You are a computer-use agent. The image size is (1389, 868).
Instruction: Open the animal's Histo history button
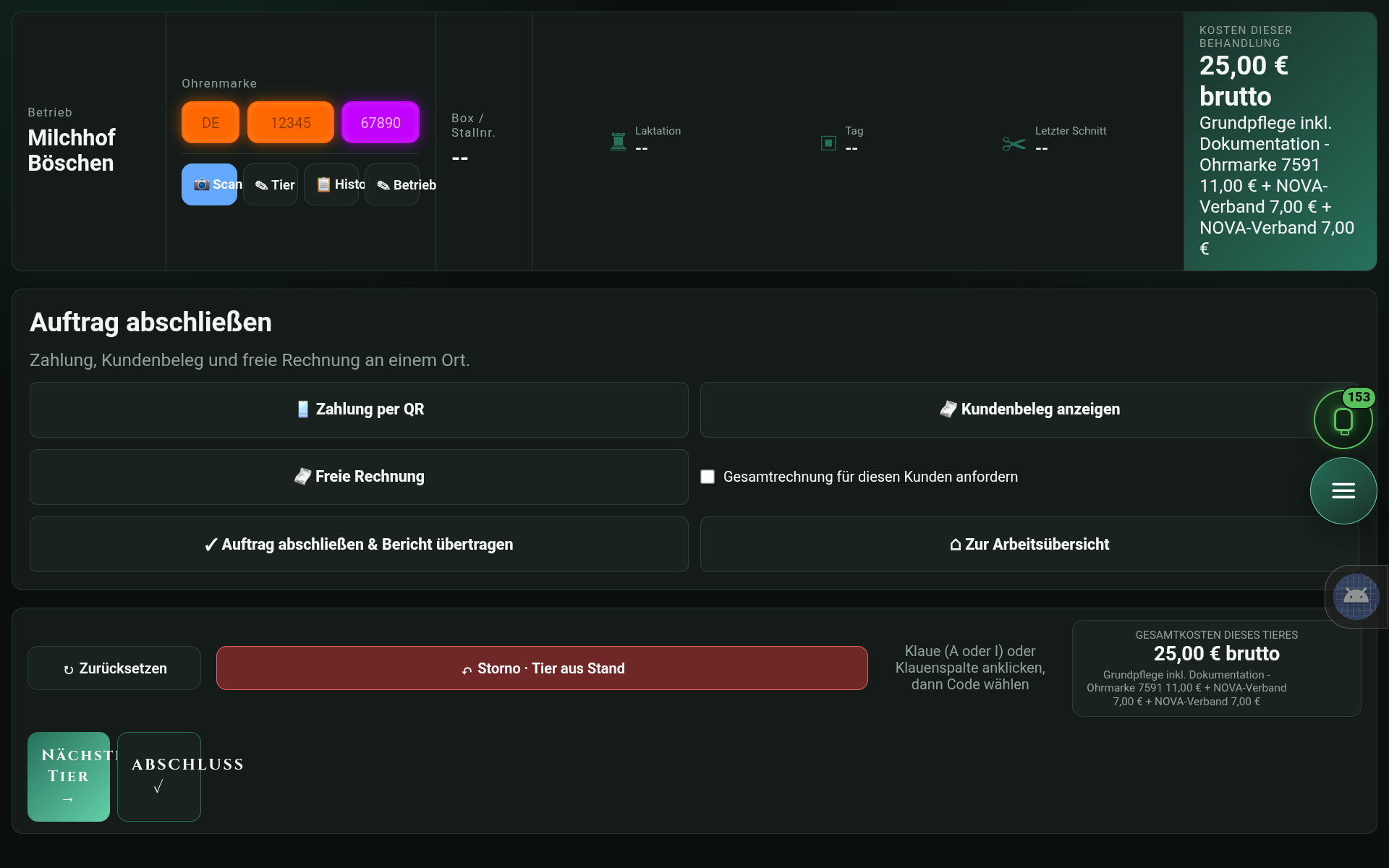331,184
